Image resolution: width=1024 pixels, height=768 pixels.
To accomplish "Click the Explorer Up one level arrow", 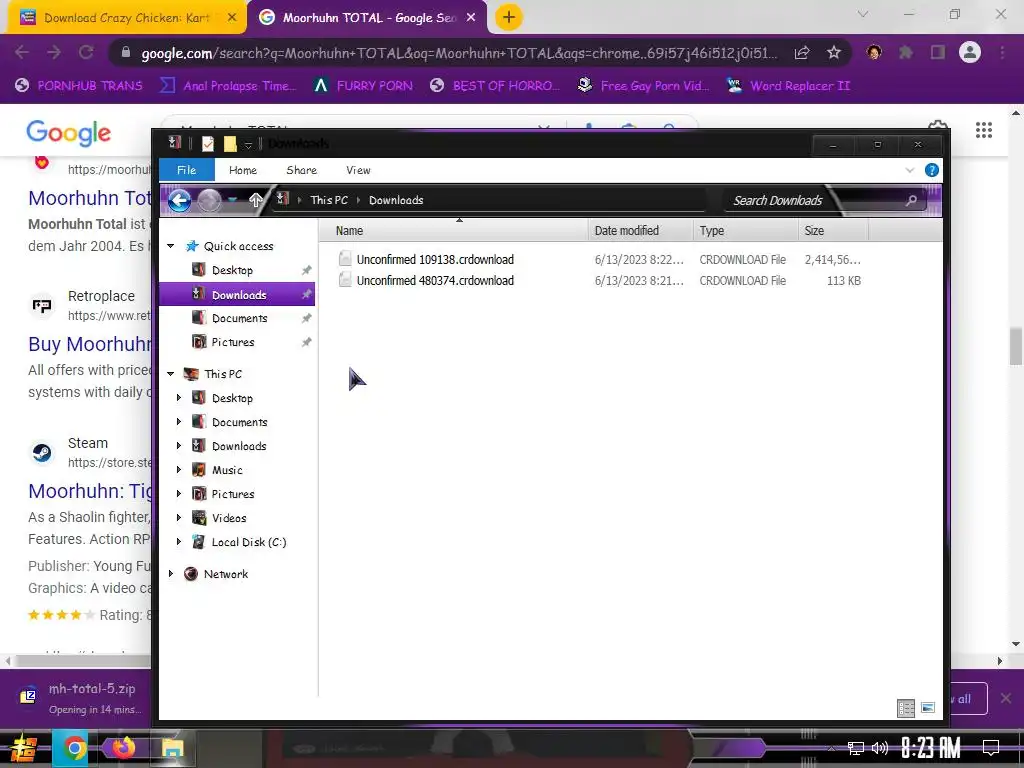I will pyautogui.click(x=256, y=200).
